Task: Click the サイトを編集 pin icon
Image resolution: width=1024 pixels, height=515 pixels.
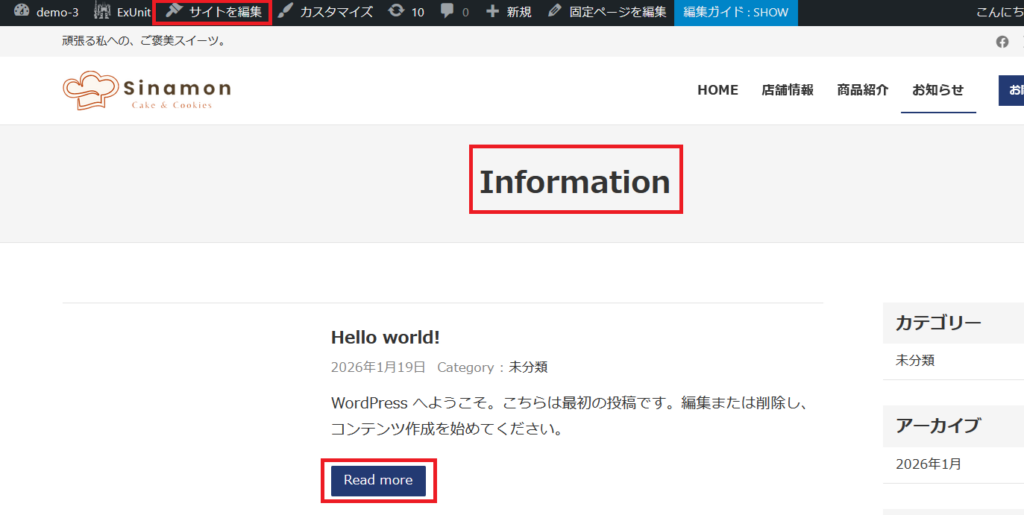Action: 173,12
